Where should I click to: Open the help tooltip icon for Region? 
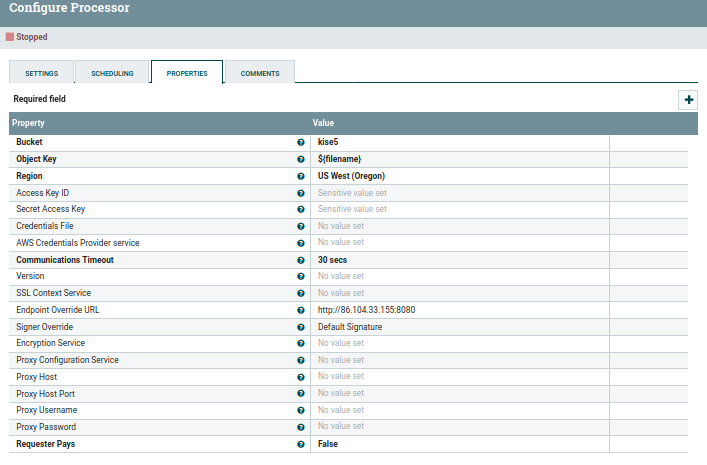(x=301, y=176)
